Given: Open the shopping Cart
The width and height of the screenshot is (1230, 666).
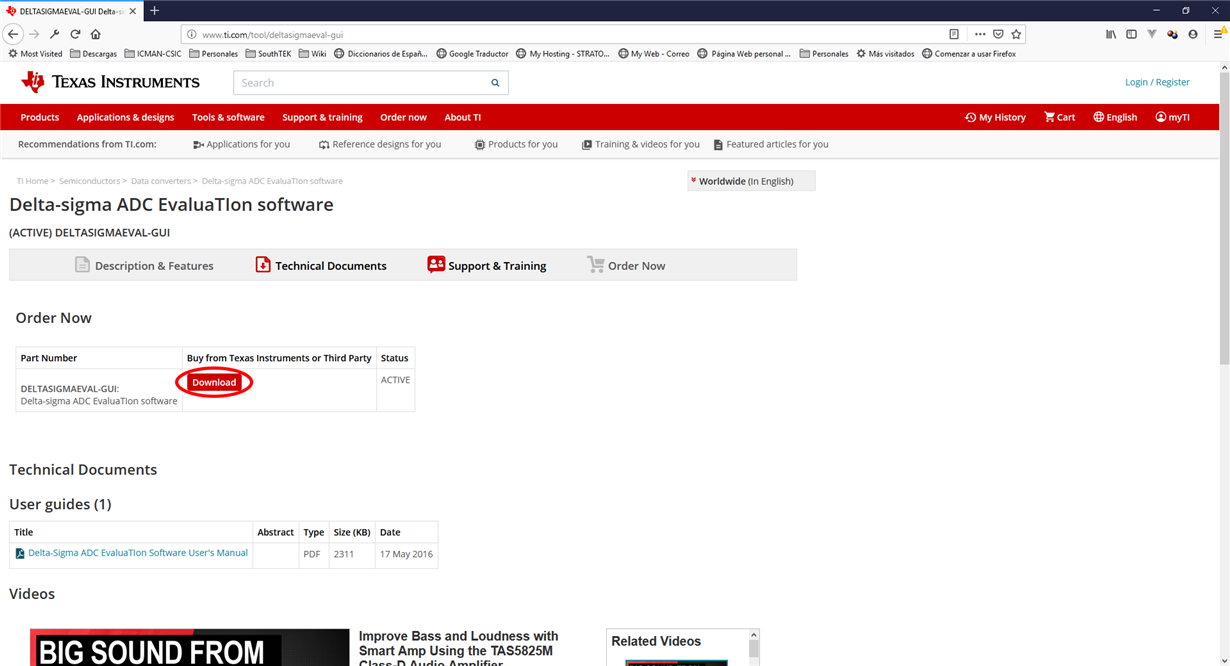Looking at the screenshot, I should point(1060,117).
